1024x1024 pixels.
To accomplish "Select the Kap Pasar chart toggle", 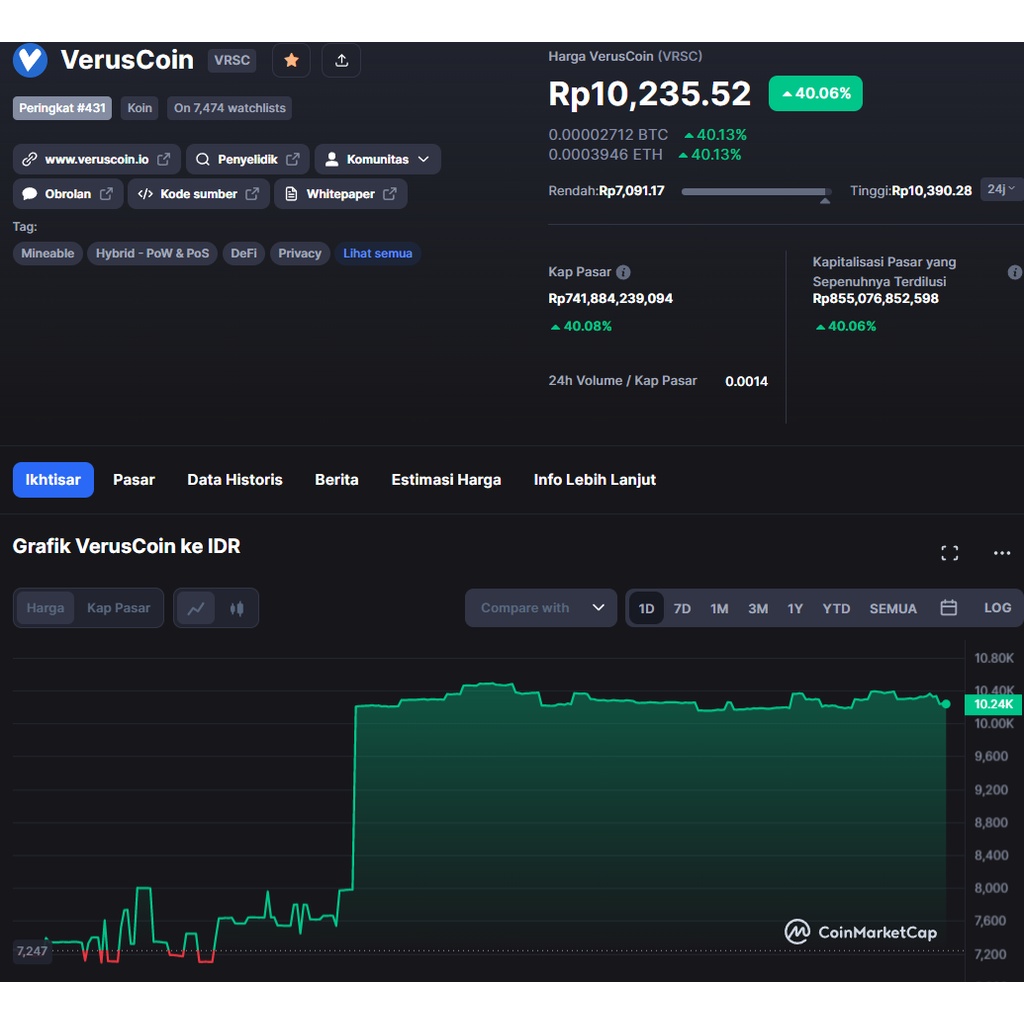I will pos(118,608).
